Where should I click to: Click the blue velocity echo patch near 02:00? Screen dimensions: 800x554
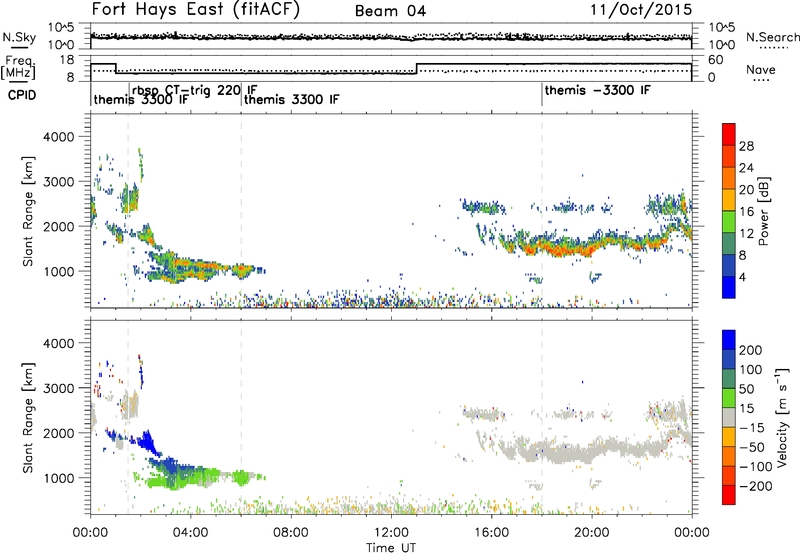(147, 441)
